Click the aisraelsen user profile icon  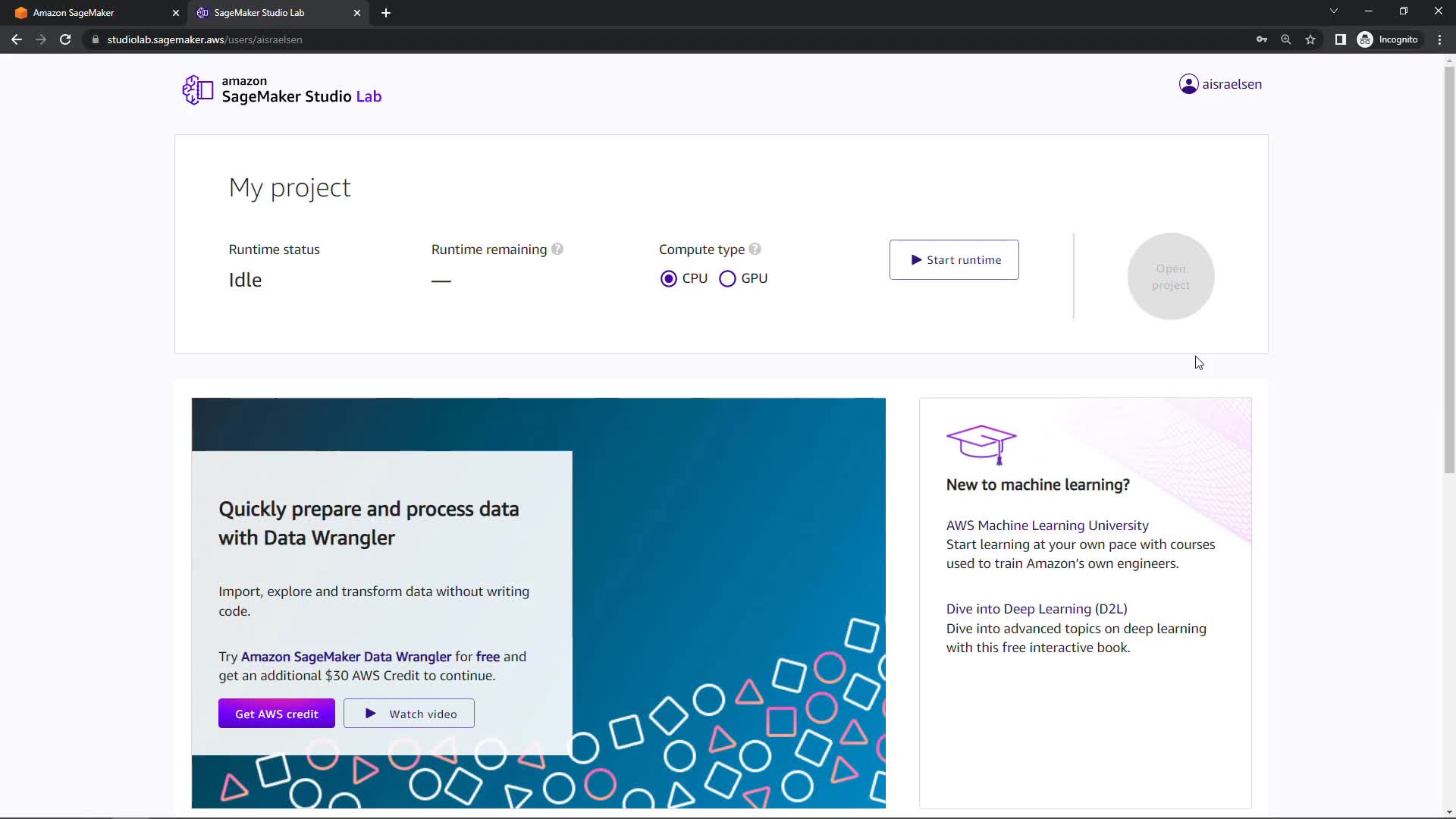pos(1188,84)
